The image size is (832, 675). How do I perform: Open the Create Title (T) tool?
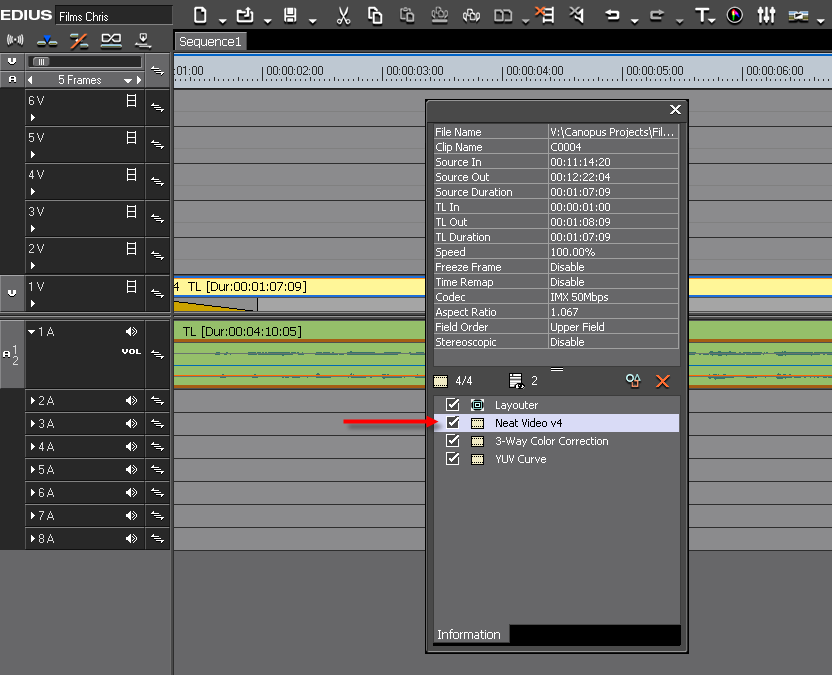click(x=703, y=15)
